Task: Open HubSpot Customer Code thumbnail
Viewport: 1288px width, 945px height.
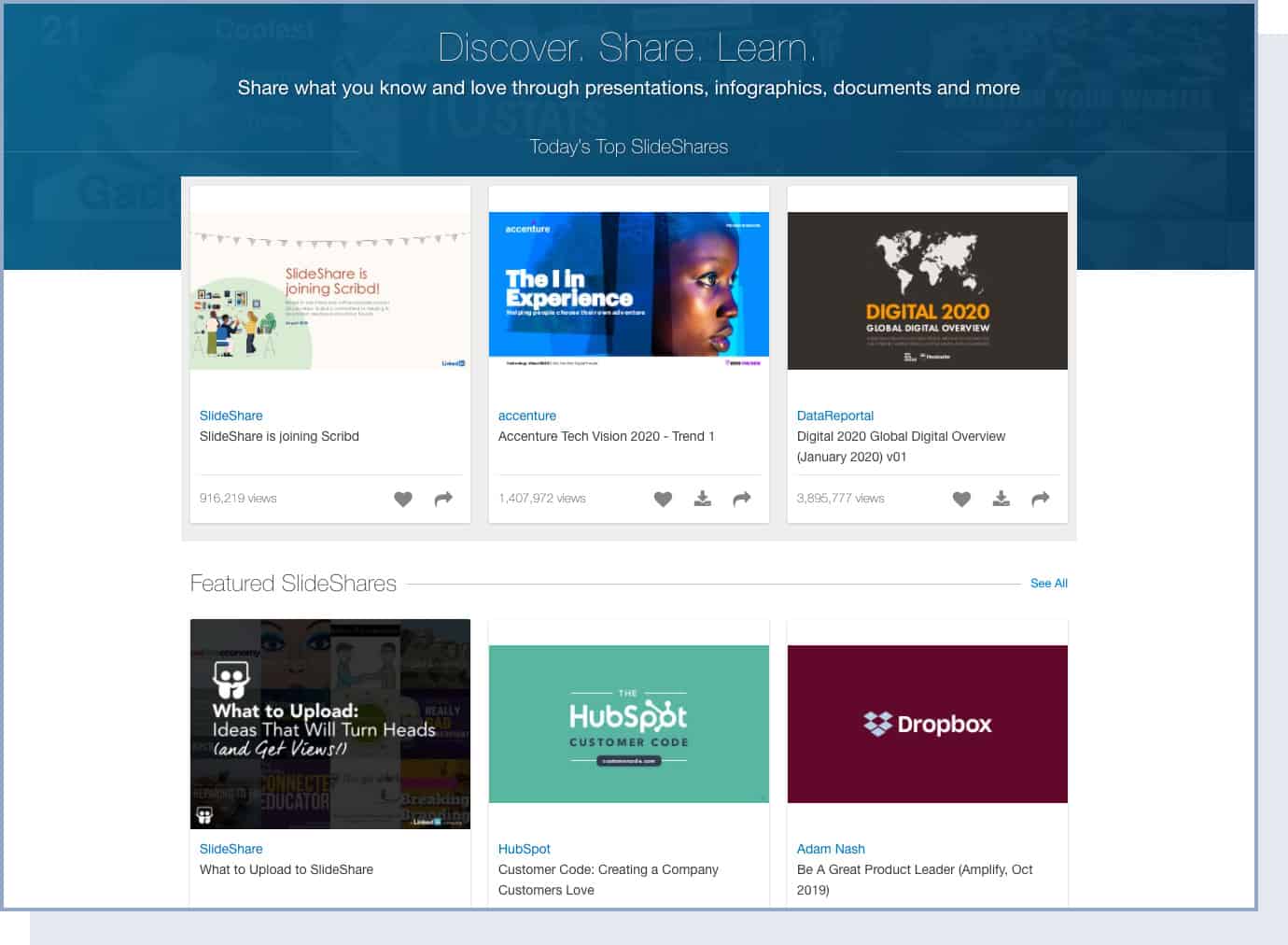Action: click(x=629, y=724)
